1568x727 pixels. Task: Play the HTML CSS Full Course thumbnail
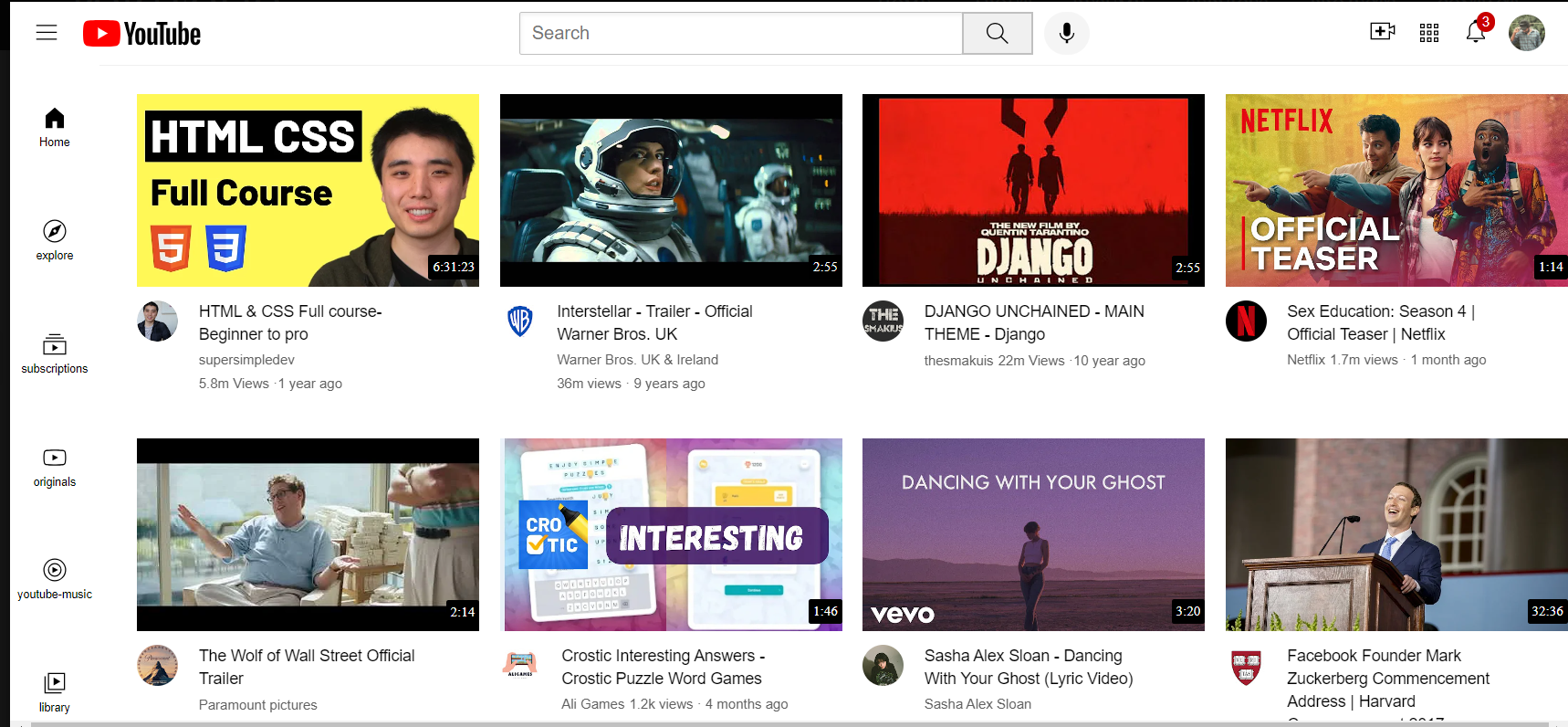(x=308, y=190)
